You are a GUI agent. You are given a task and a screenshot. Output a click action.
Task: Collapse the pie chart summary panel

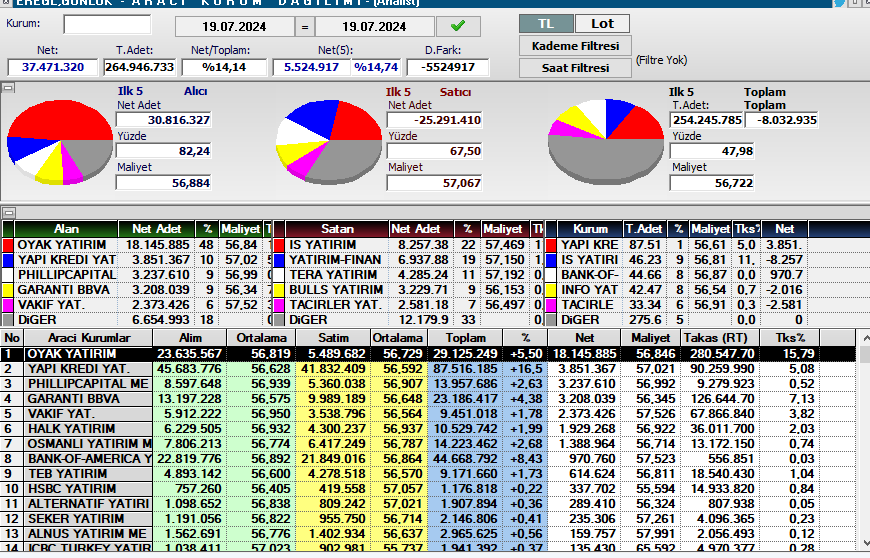click(x=8, y=88)
